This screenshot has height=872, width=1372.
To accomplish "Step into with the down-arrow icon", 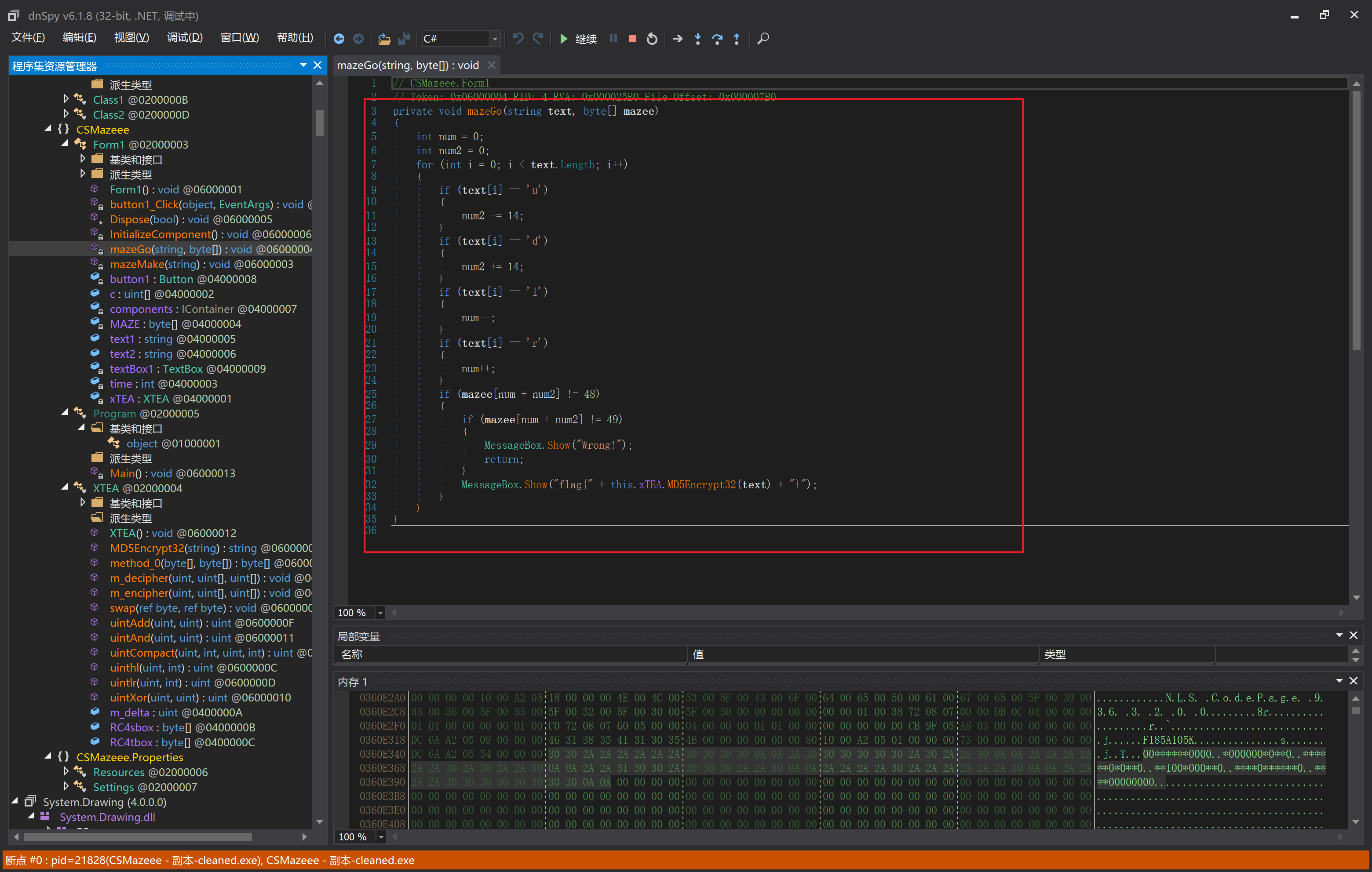I will (x=697, y=39).
